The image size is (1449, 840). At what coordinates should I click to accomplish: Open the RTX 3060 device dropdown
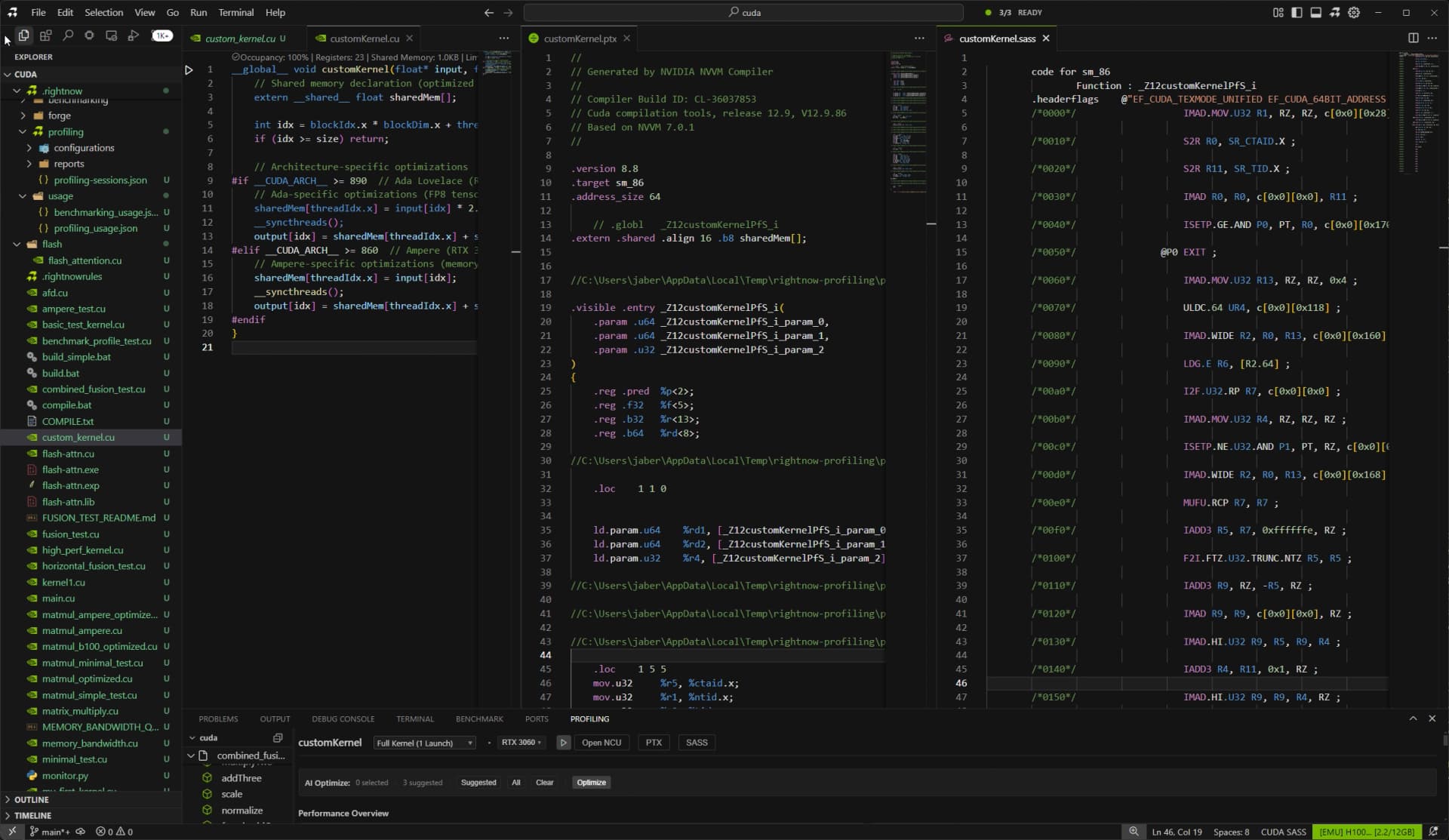click(521, 743)
